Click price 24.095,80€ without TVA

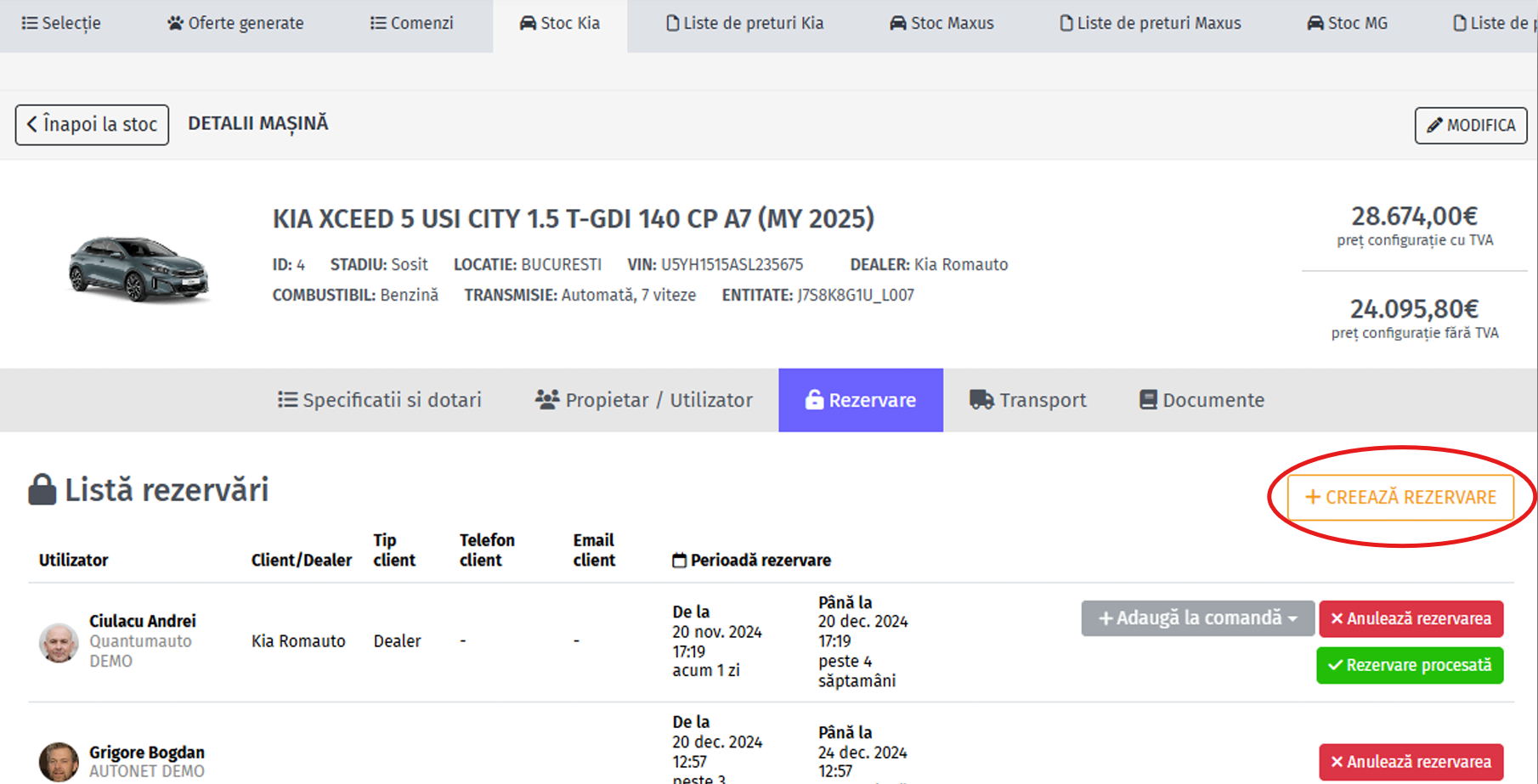tap(1415, 308)
